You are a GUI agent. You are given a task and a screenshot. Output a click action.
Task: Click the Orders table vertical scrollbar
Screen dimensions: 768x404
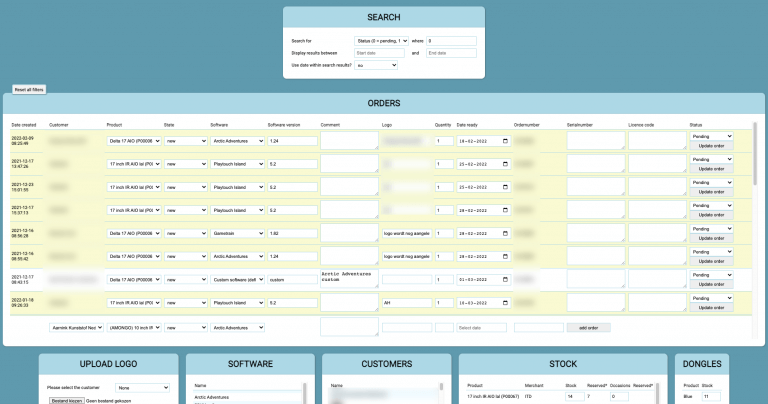click(755, 160)
